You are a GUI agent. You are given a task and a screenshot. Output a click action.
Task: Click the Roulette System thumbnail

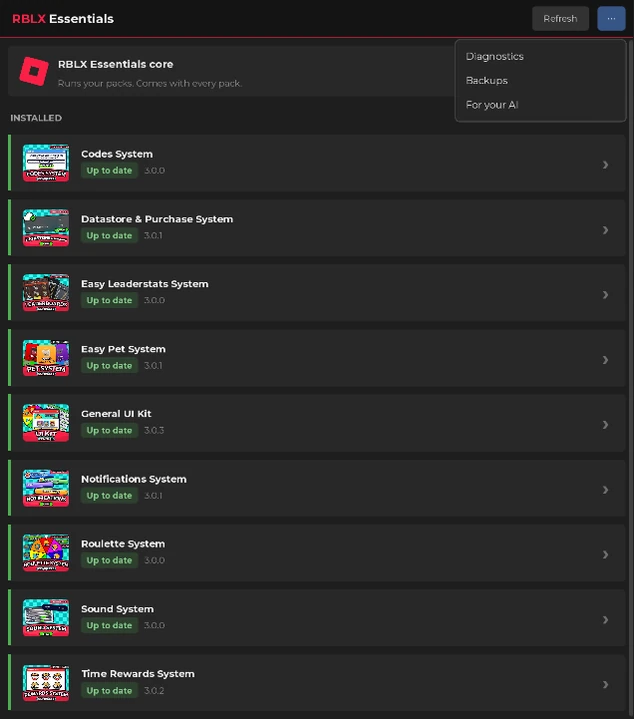click(46, 553)
